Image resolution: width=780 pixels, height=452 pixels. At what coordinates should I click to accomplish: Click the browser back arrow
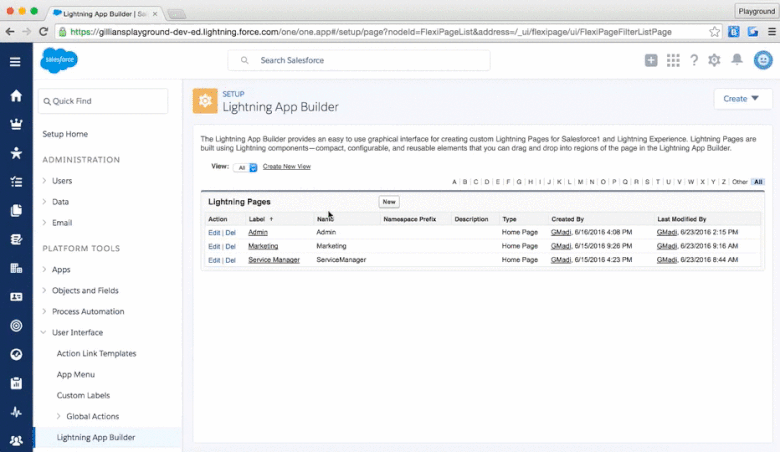[10, 32]
